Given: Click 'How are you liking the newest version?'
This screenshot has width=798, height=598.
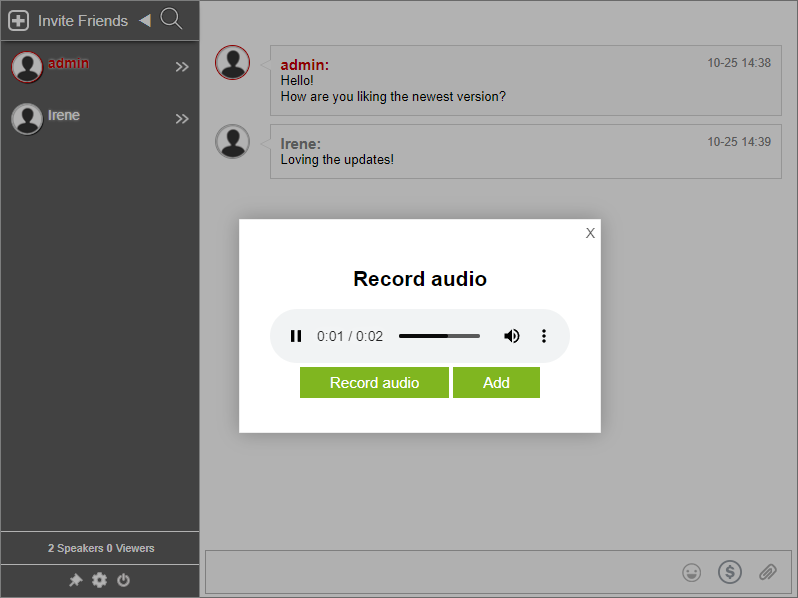Looking at the screenshot, I should coord(393,96).
